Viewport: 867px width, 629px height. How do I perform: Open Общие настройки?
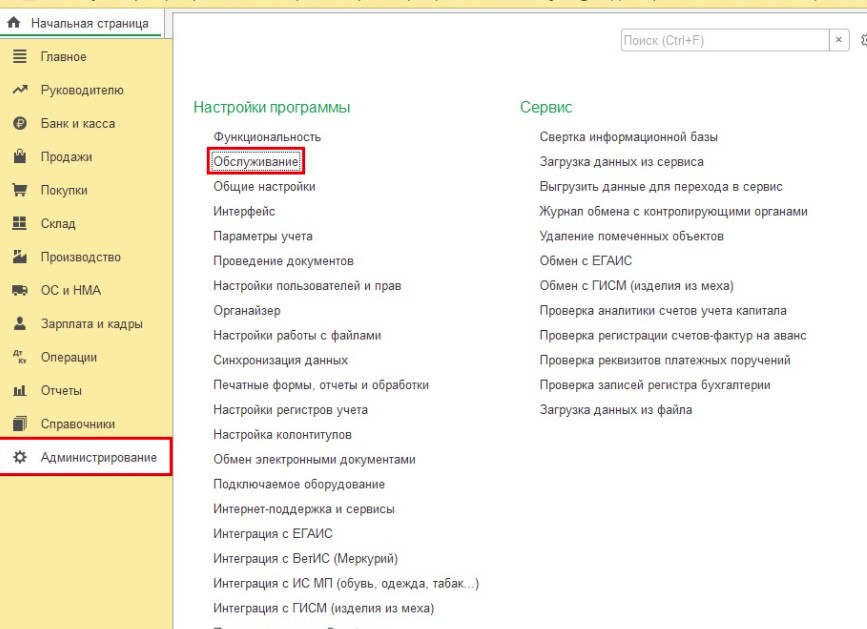pyautogui.click(x=264, y=186)
